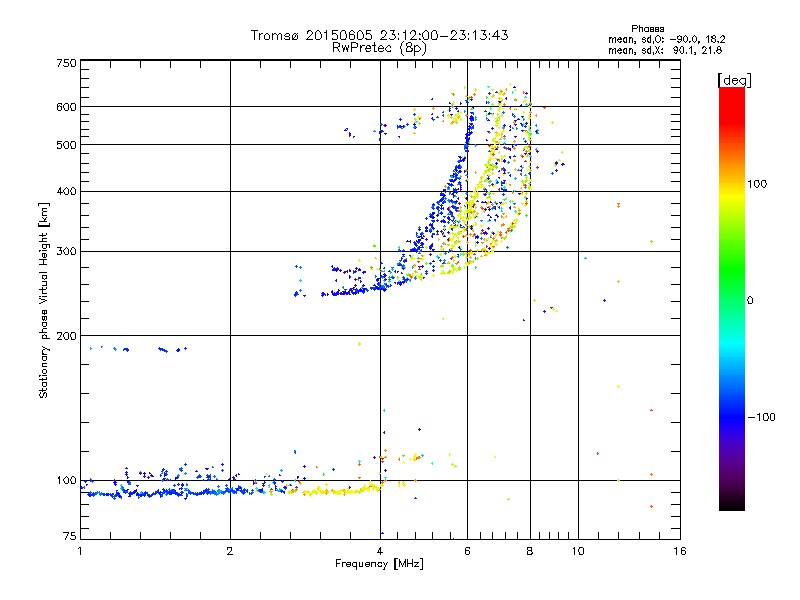Click the x-axis '1' tick label
Screen dimensions: 800x600
point(80,551)
